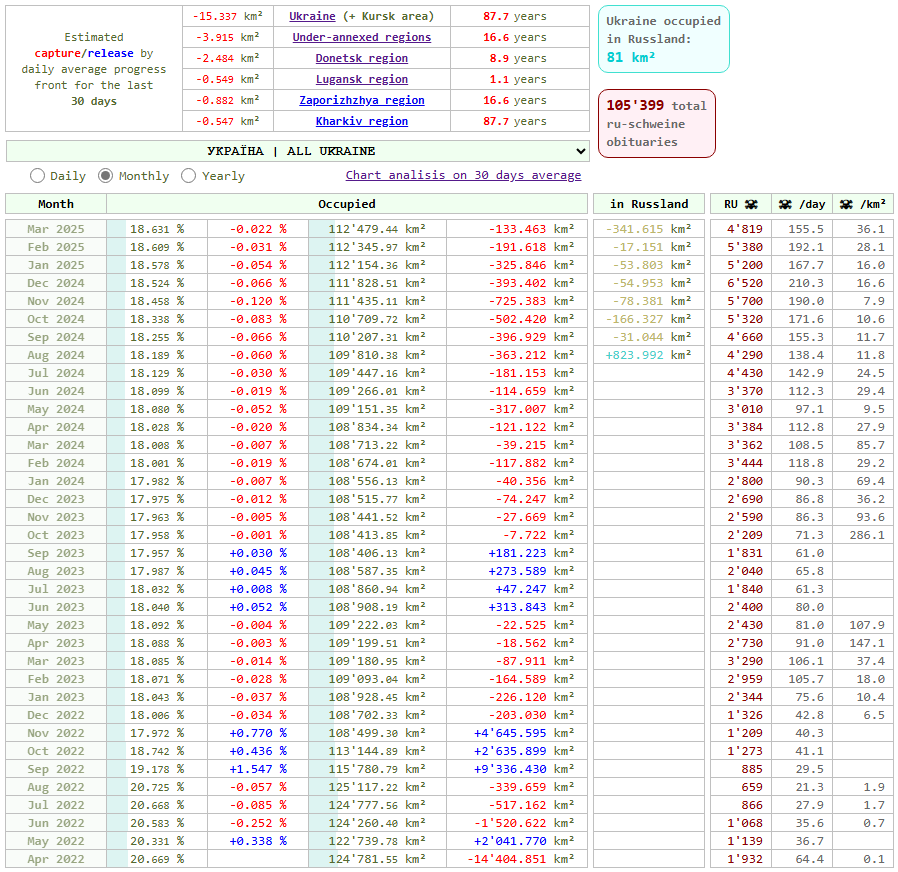Click skull icon in per-km² column header
Viewport: 898px width, 872px height.
tap(846, 204)
